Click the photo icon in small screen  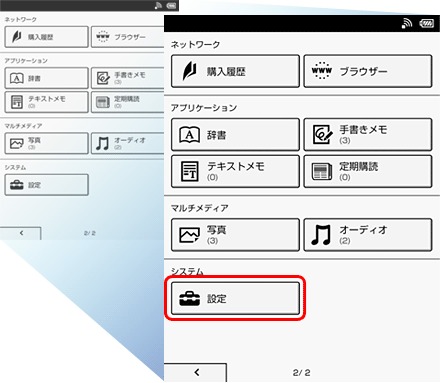[x=17, y=144]
